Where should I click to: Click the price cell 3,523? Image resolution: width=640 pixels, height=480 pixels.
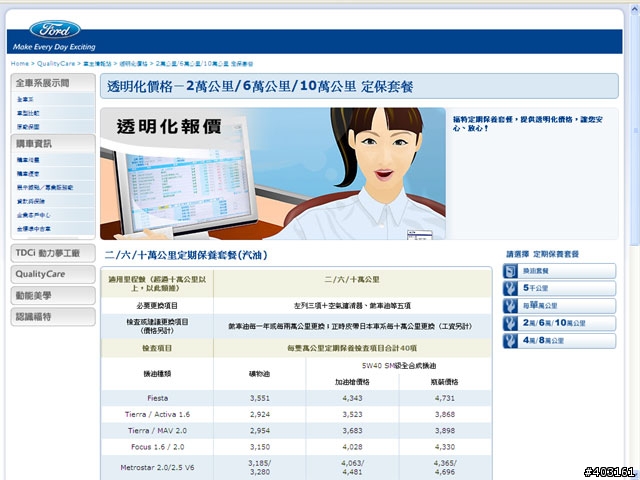click(352, 414)
